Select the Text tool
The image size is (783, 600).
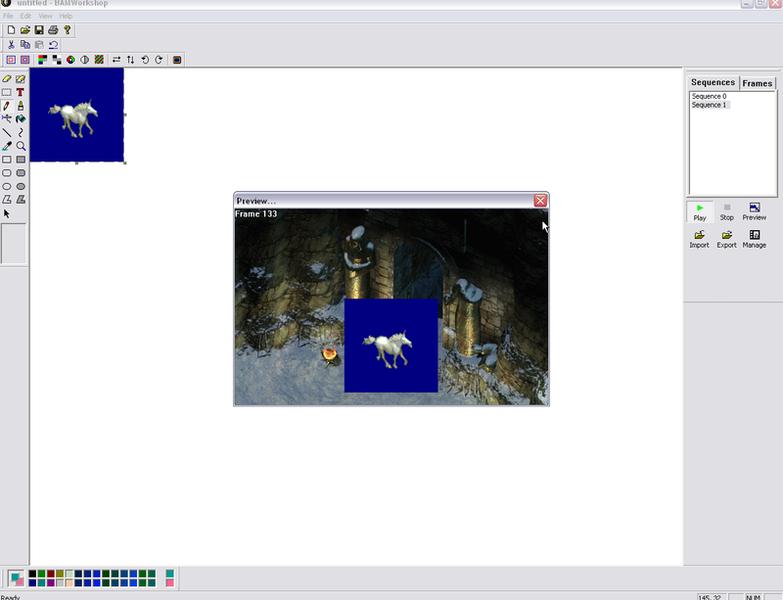(x=20, y=92)
